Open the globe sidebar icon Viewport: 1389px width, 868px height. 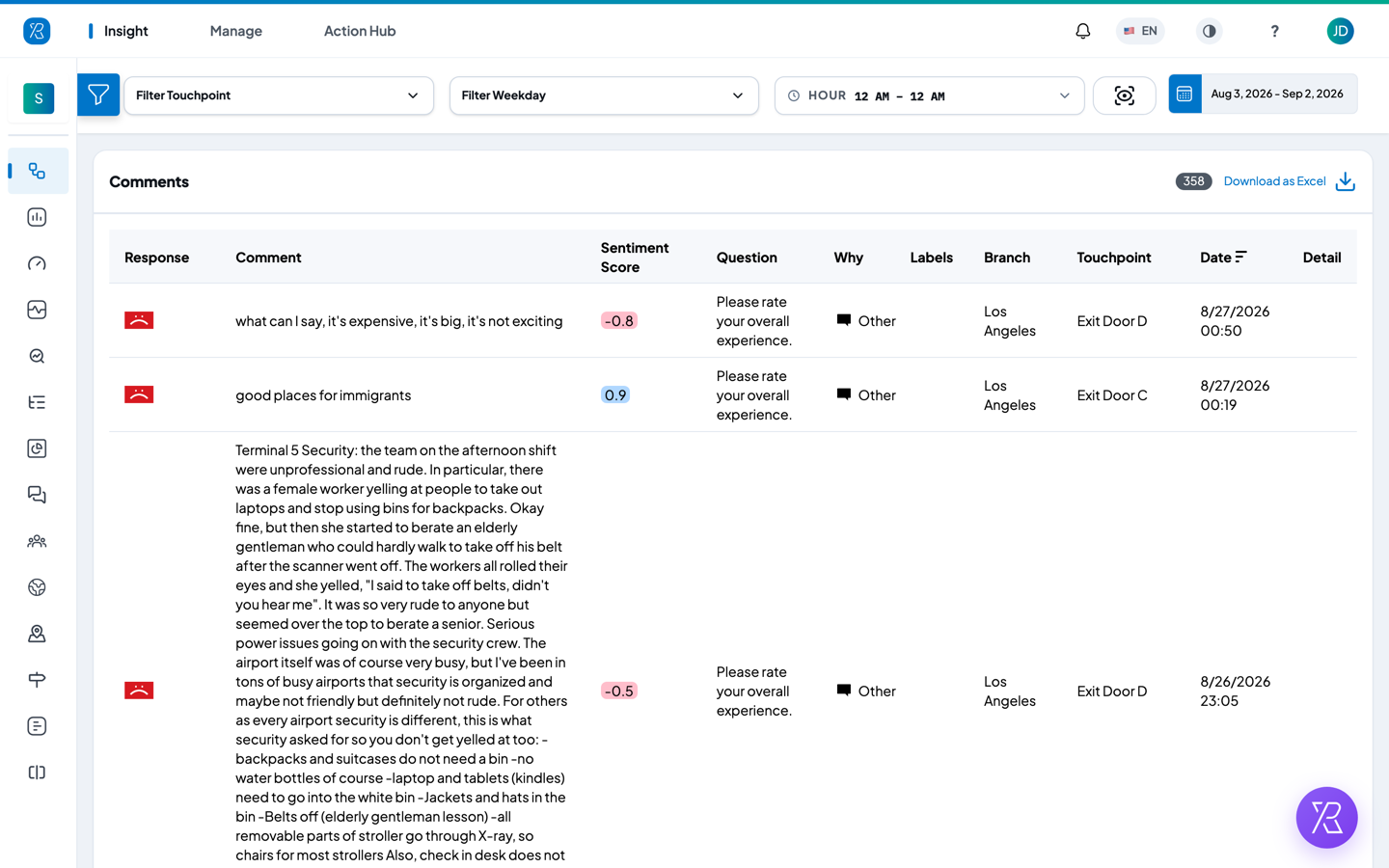(x=38, y=587)
